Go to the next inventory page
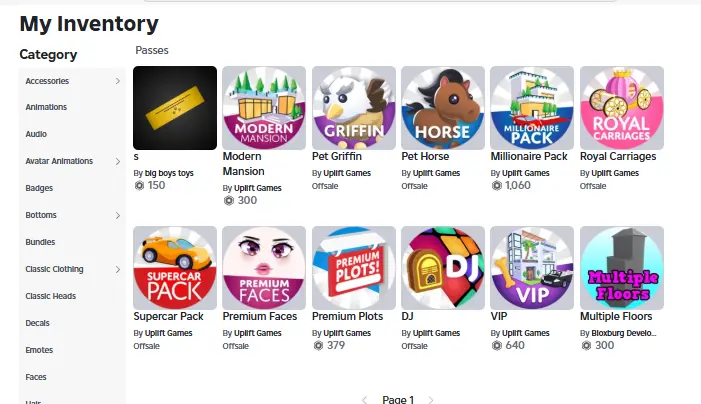 431,400
